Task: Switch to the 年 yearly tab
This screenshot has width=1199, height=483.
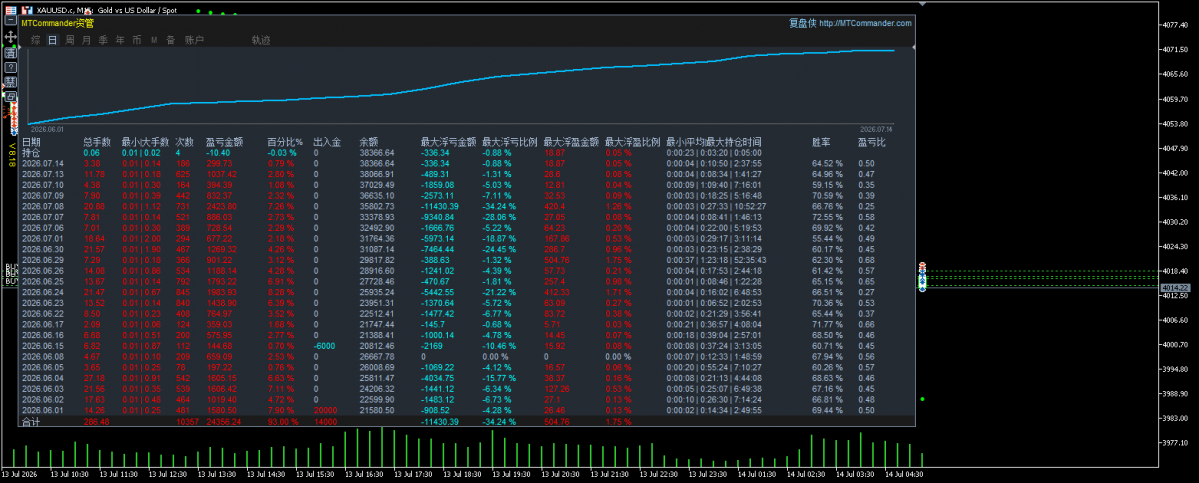Action: point(120,40)
